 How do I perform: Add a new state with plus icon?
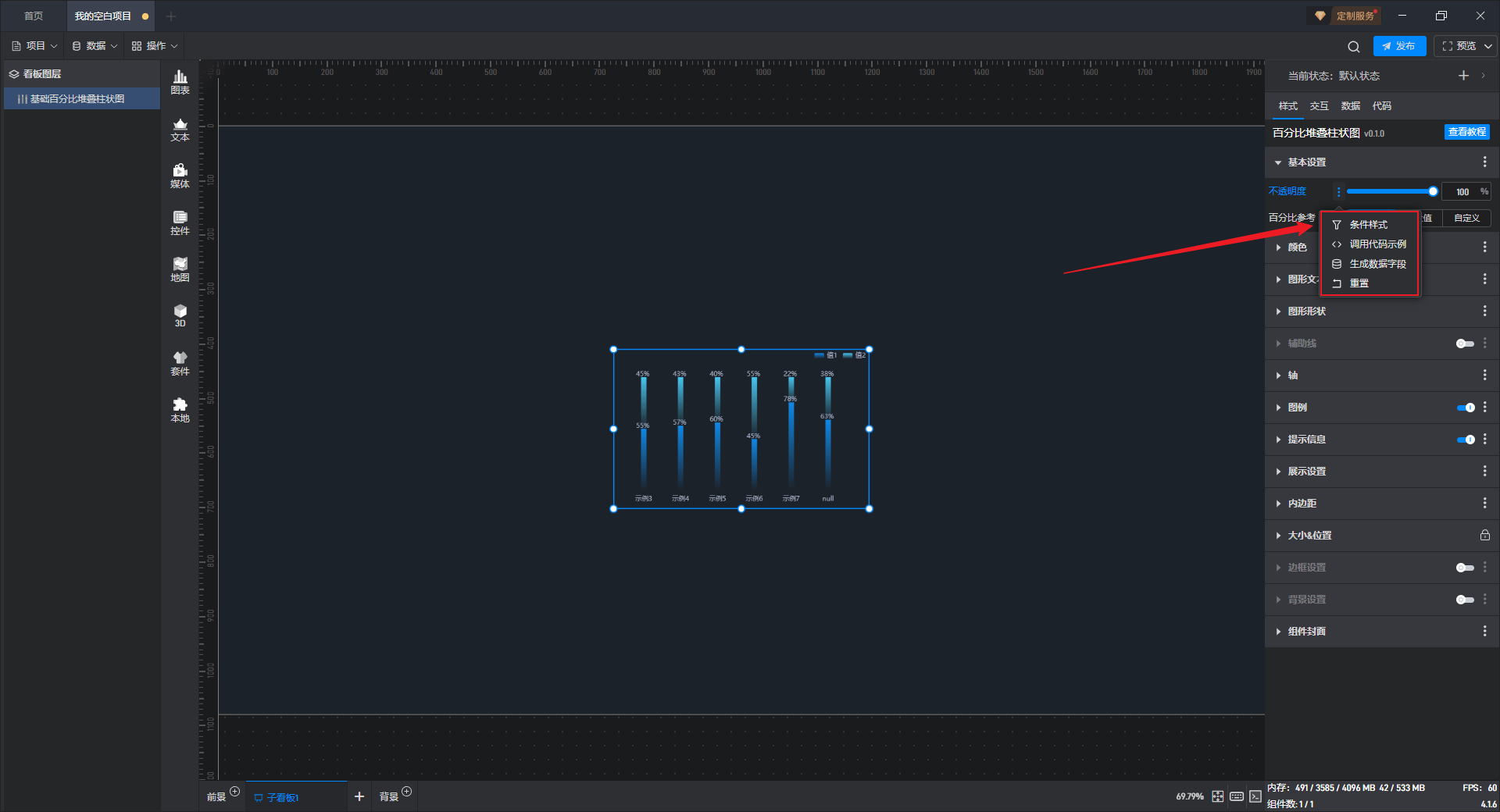[1463, 76]
